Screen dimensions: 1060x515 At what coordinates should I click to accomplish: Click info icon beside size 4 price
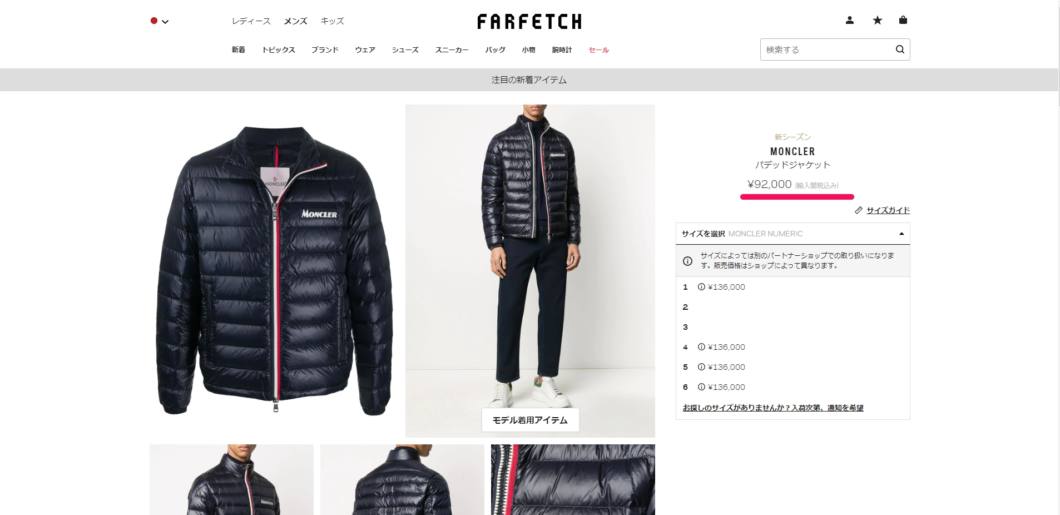tap(702, 347)
